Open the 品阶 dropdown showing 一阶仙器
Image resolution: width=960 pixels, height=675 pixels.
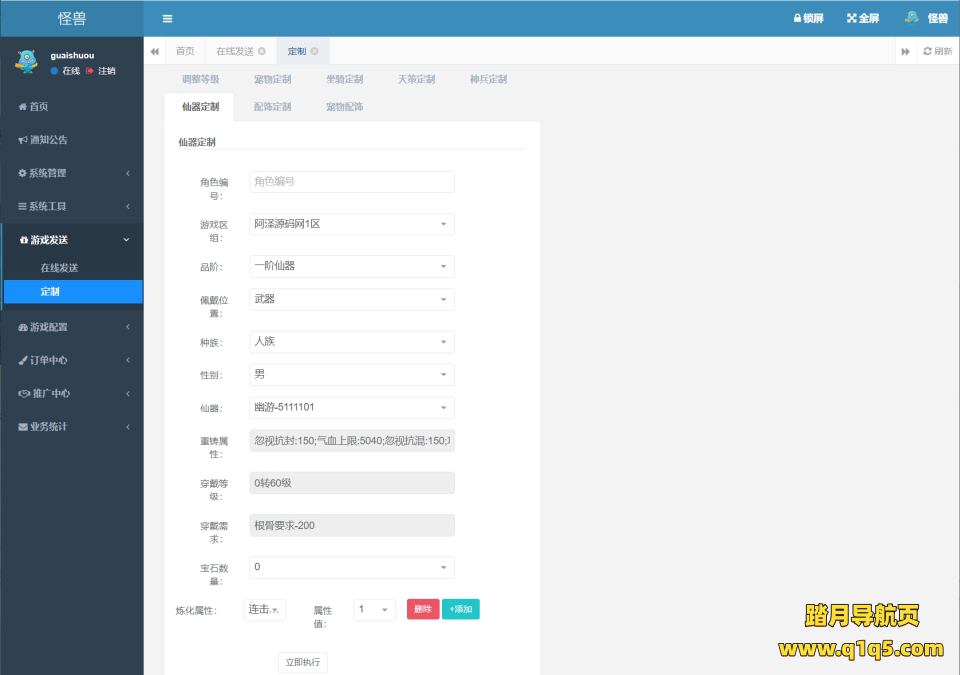(x=351, y=266)
